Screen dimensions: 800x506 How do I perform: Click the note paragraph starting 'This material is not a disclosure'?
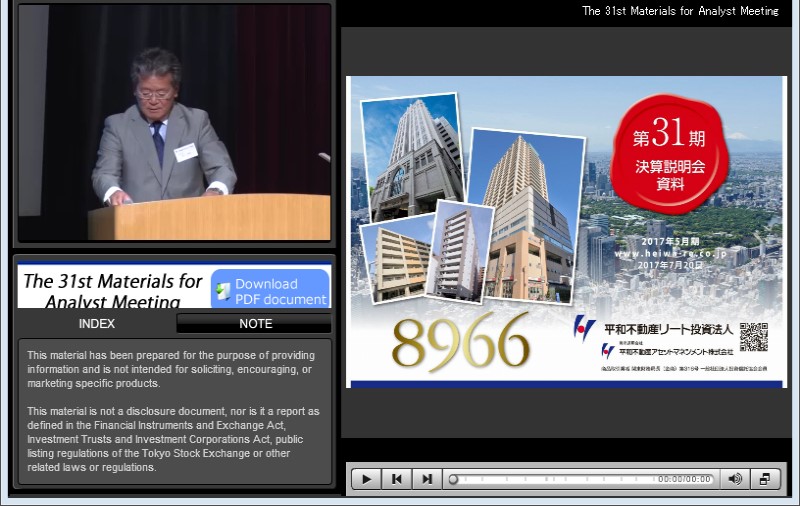pos(173,439)
